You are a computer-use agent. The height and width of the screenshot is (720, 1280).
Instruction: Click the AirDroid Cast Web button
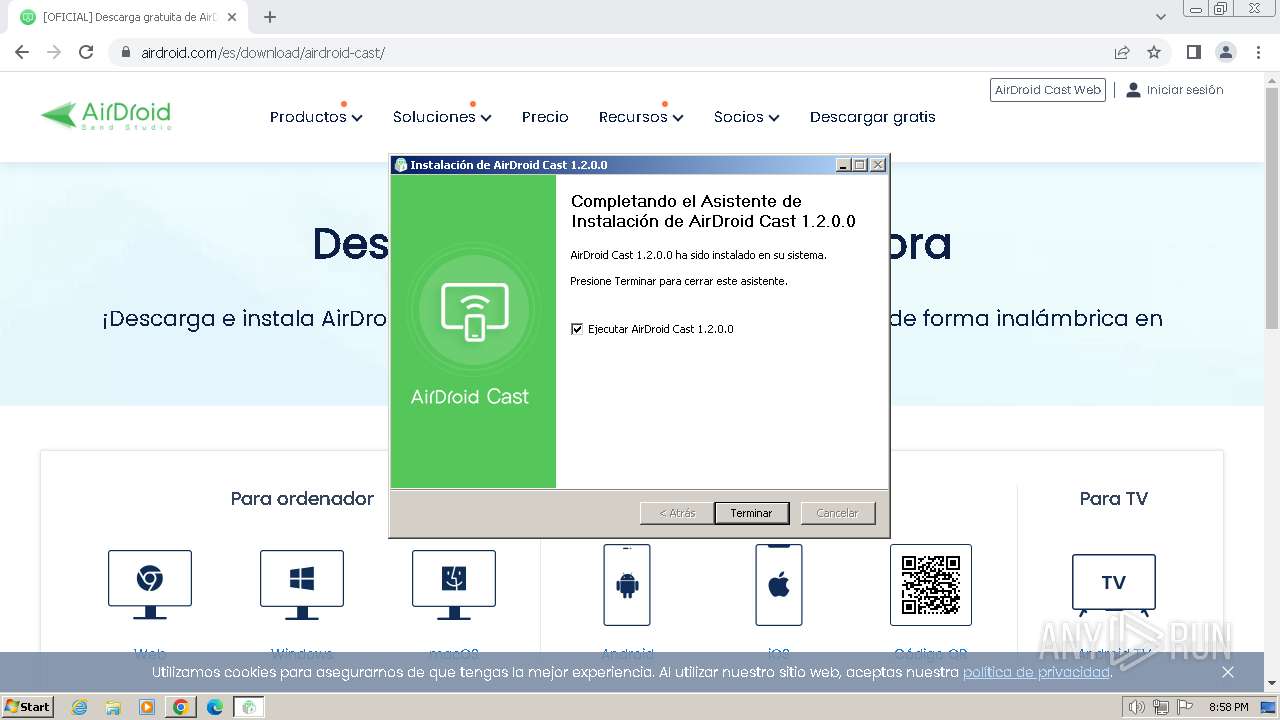1048,90
